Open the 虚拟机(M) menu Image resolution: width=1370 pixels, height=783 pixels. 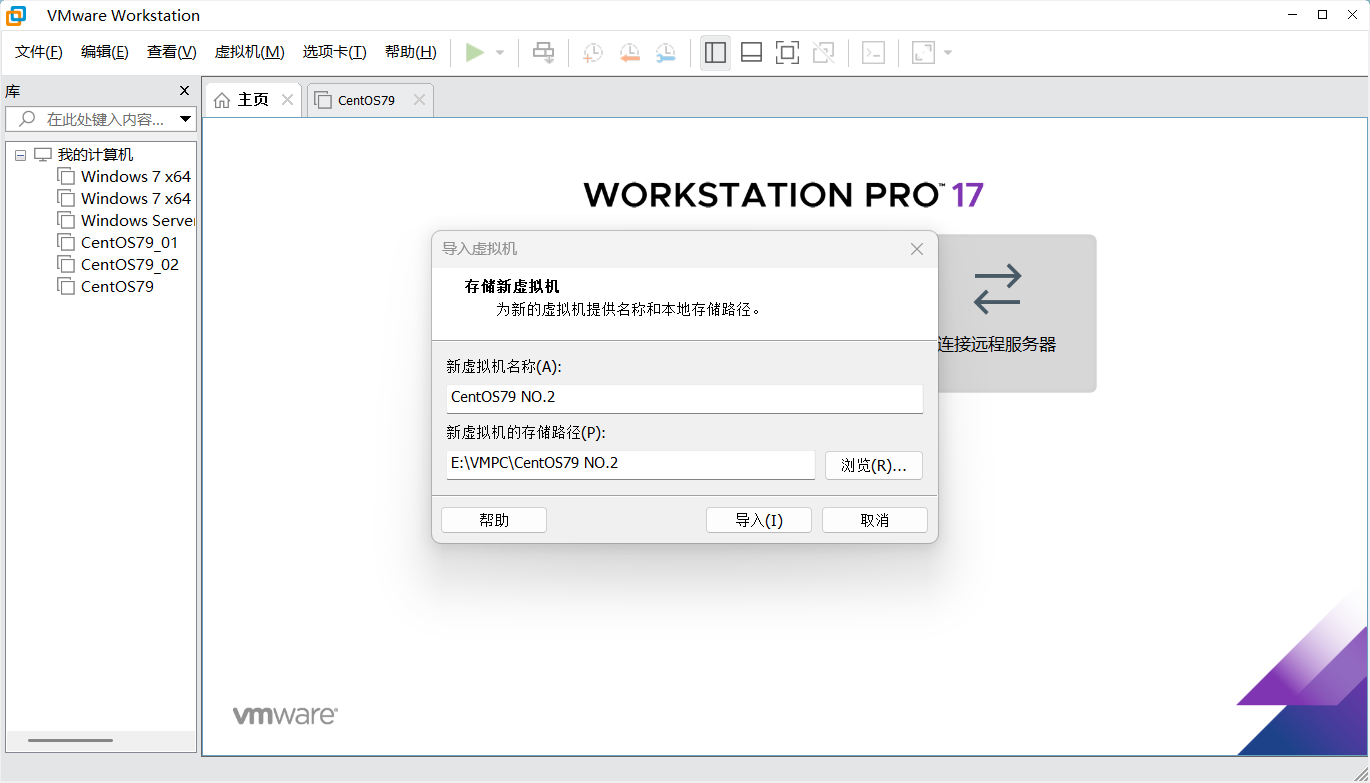250,52
